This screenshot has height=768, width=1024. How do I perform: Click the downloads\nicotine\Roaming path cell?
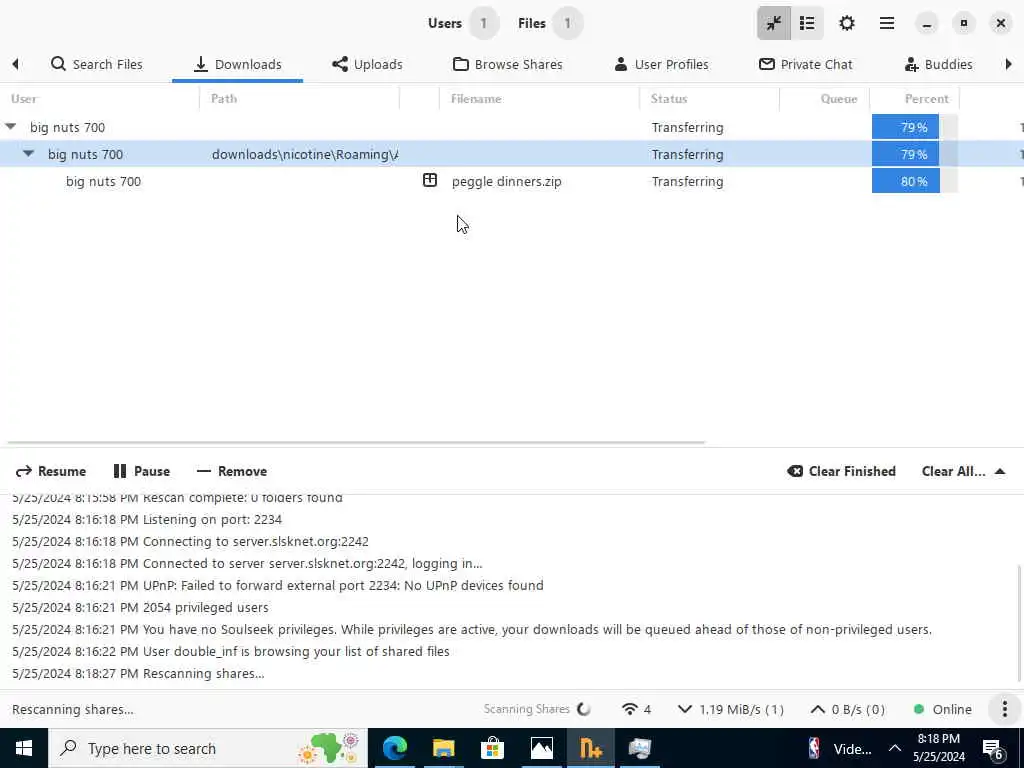[x=305, y=154]
